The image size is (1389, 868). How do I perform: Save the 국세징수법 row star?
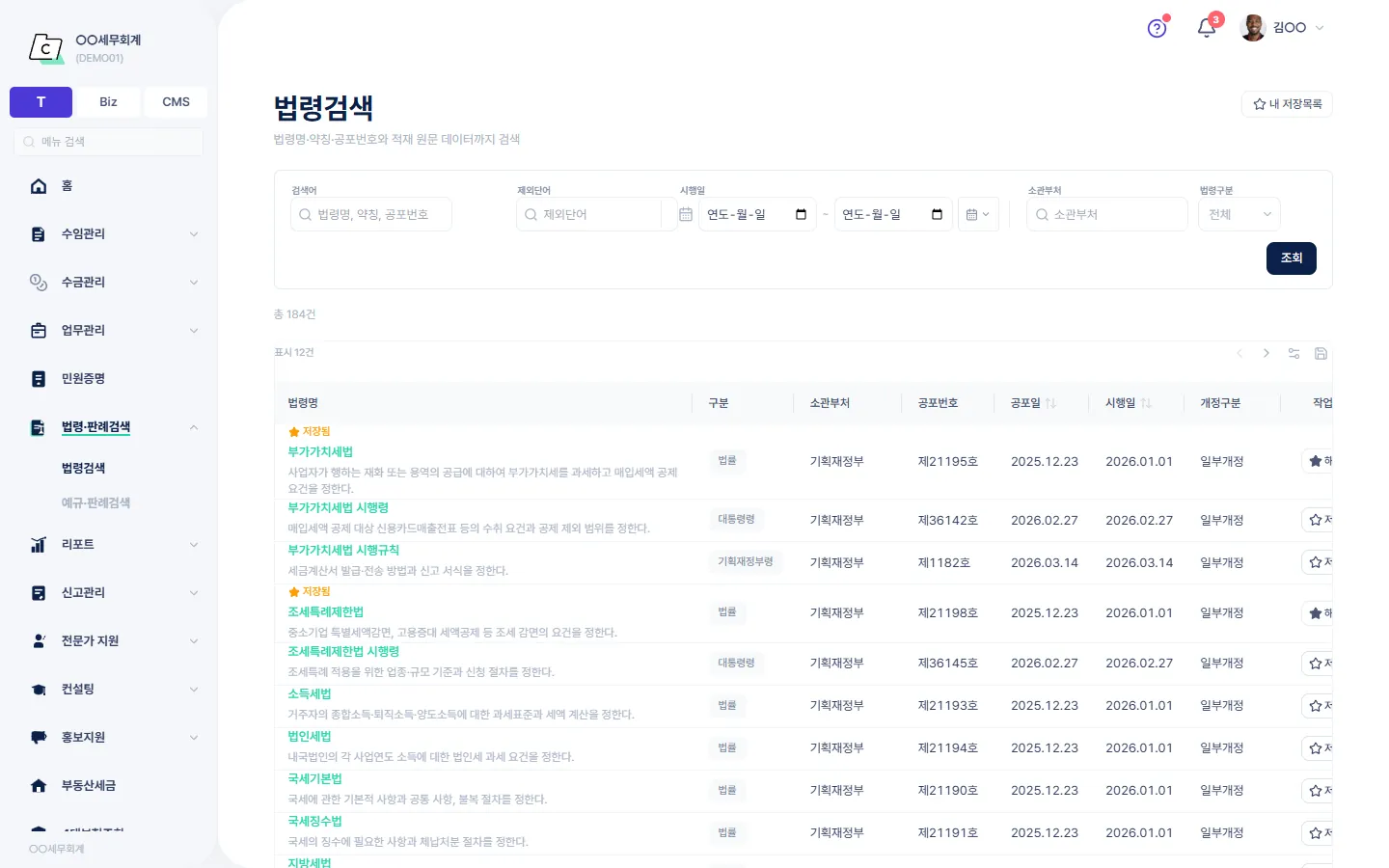click(x=1318, y=833)
